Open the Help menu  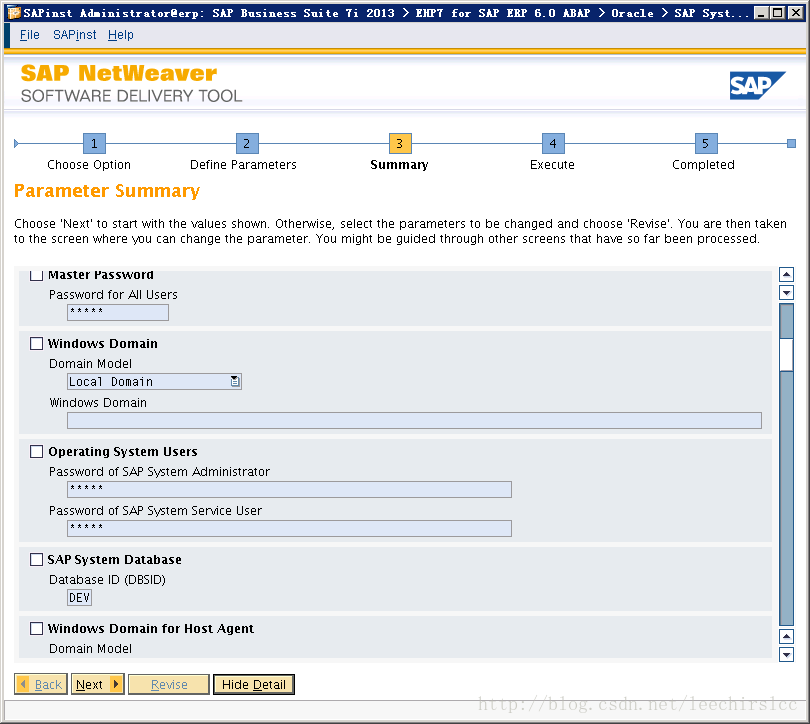[120, 35]
